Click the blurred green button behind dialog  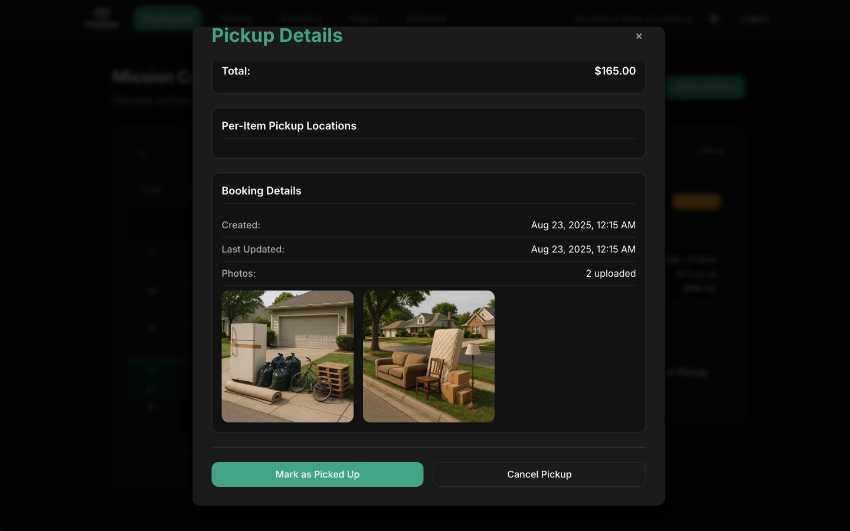(x=706, y=87)
